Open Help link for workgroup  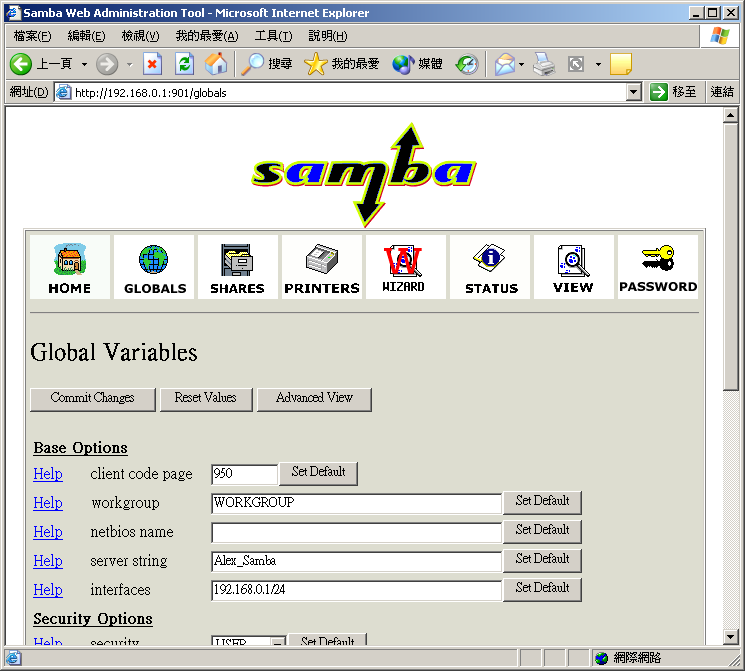[x=48, y=503]
